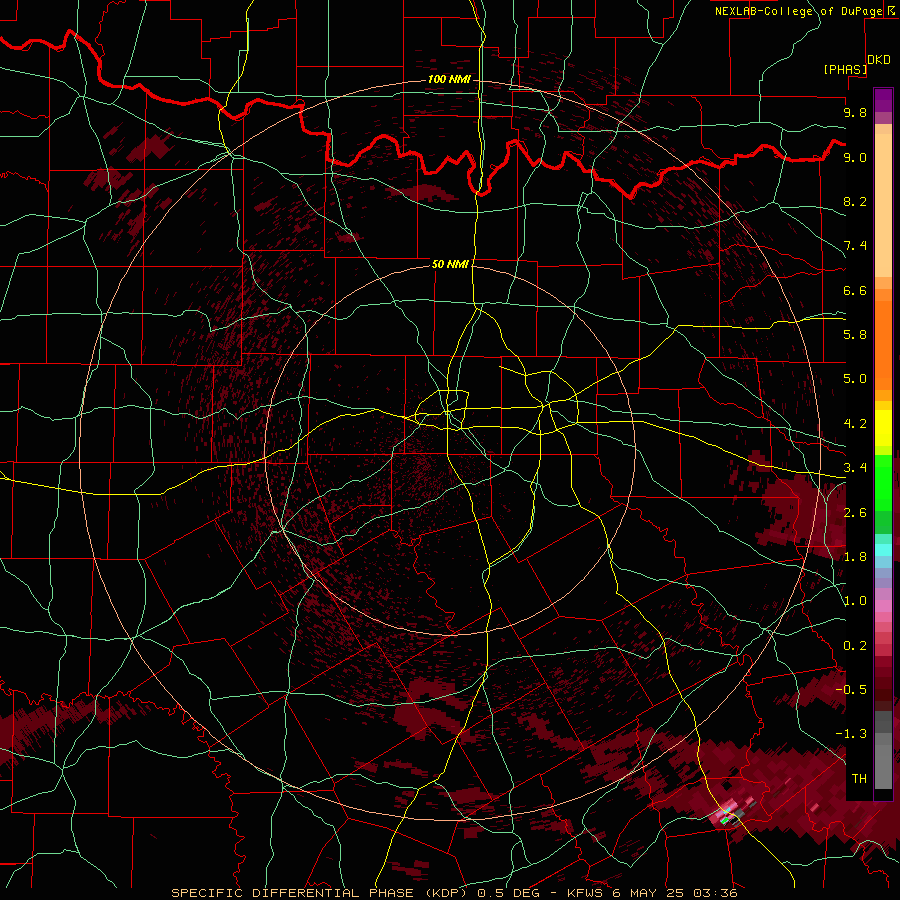This screenshot has height=900, width=900.
Task: Click the -1.3 value on the color scale
Action: [x=852, y=734]
